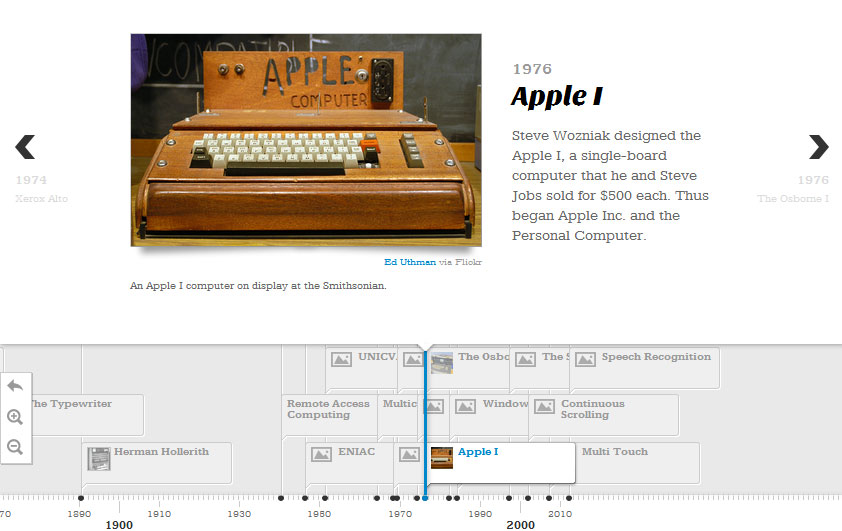The image size is (842, 531).
Task: Open the Herman Hollerith flag thumbnail
Action: coord(99,459)
